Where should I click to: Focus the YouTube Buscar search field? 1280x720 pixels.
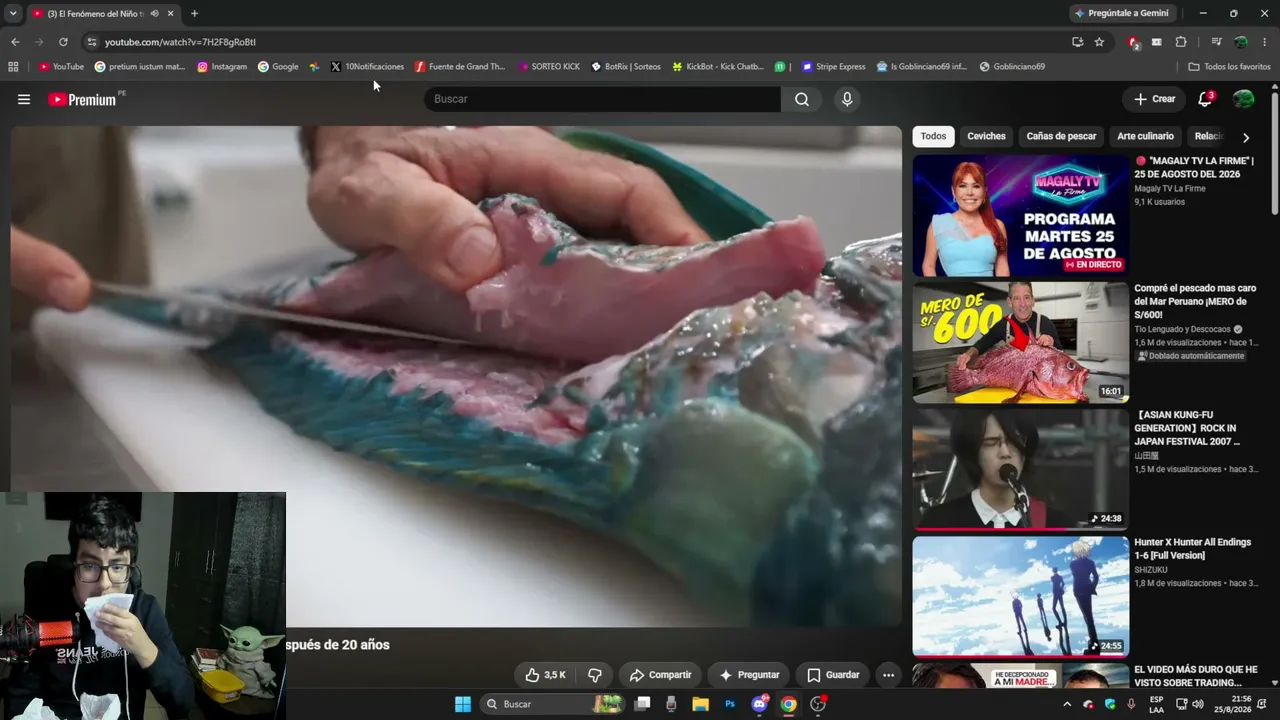[x=603, y=99]
